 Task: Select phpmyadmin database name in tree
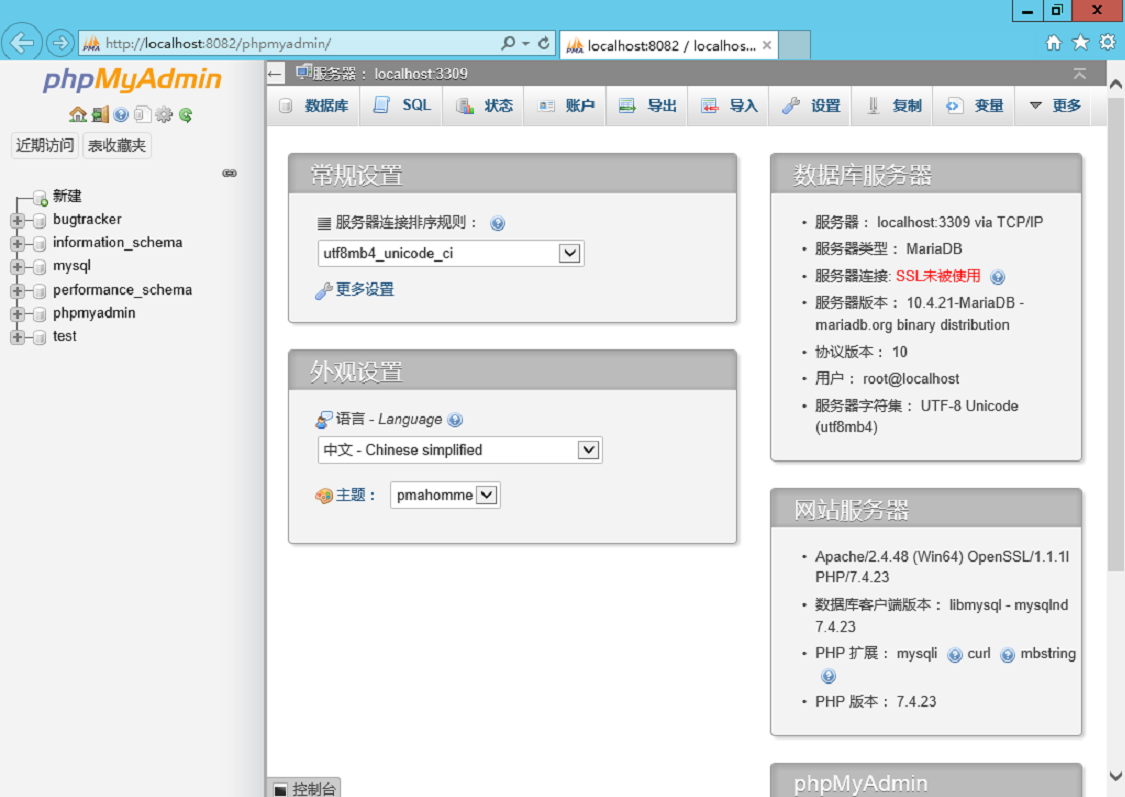(x=94, y=313)
